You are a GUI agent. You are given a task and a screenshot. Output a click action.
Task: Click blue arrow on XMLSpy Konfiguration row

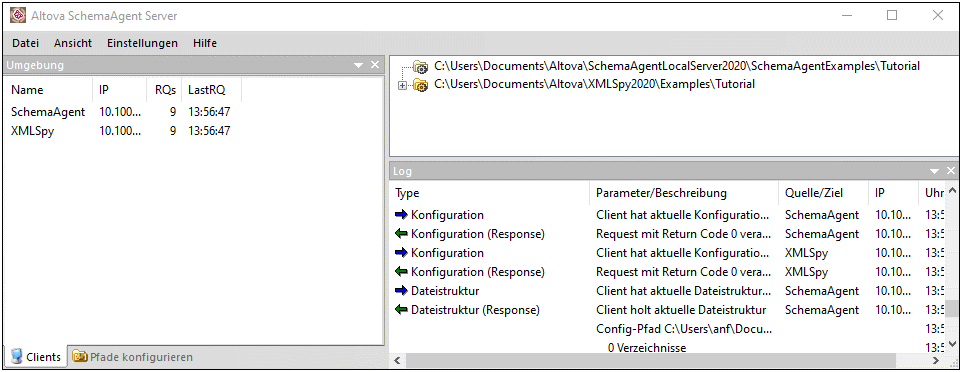point(401,253)
